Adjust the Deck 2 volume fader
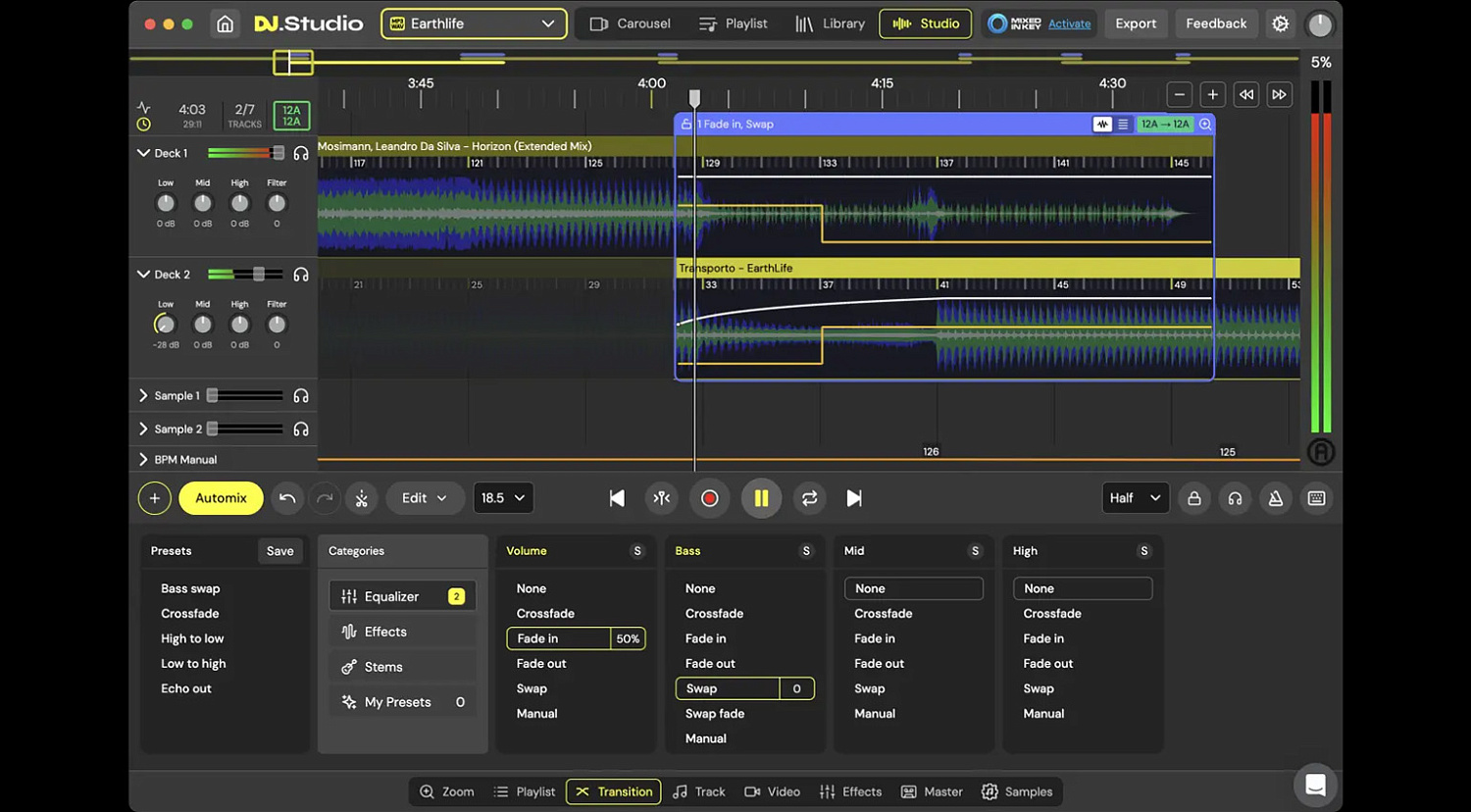The height and width of the screenshot is (812, 1471). [259, 275]
